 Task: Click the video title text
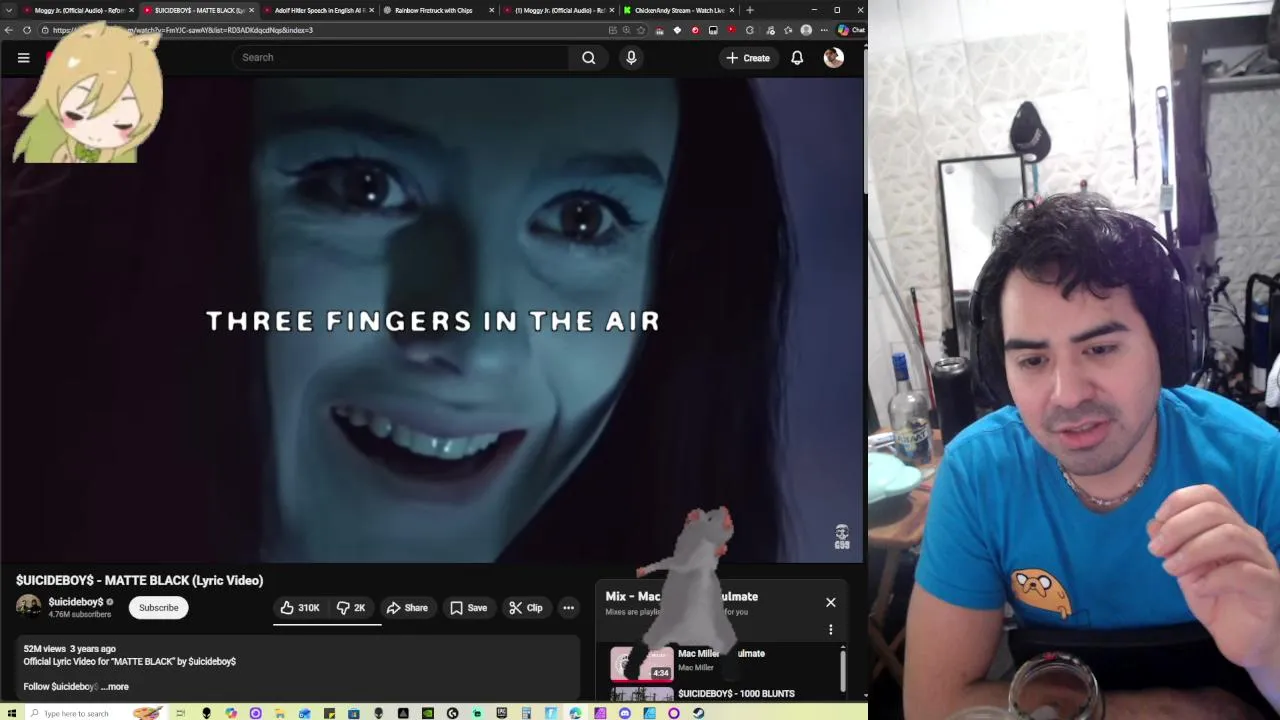pyautogui.click(x=140, y=580)
